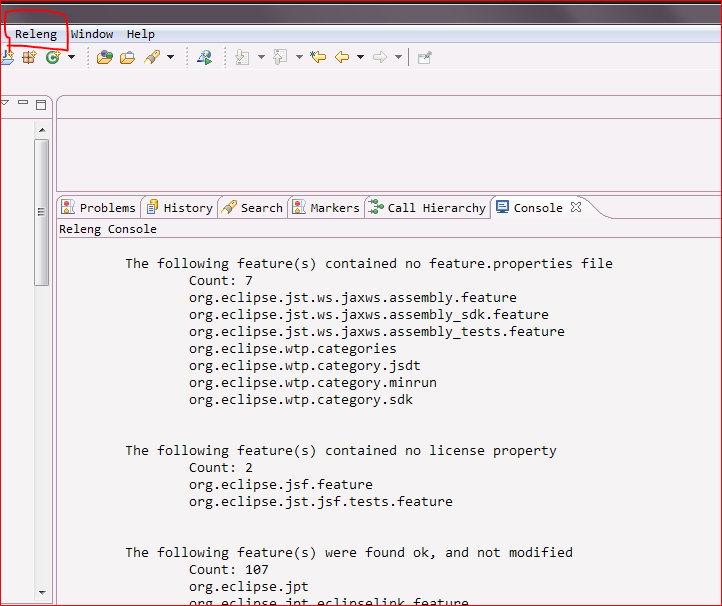The image size is (722, 606).
Task: Expand the Back history dropdown arrow
Action: click(361, 57)
